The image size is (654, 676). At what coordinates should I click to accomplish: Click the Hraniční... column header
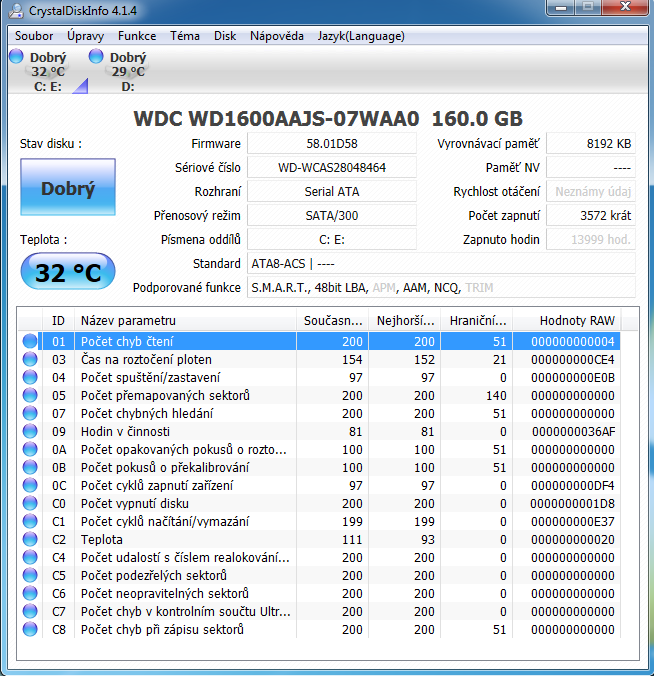pyautogui.click(x=476, y=320)
